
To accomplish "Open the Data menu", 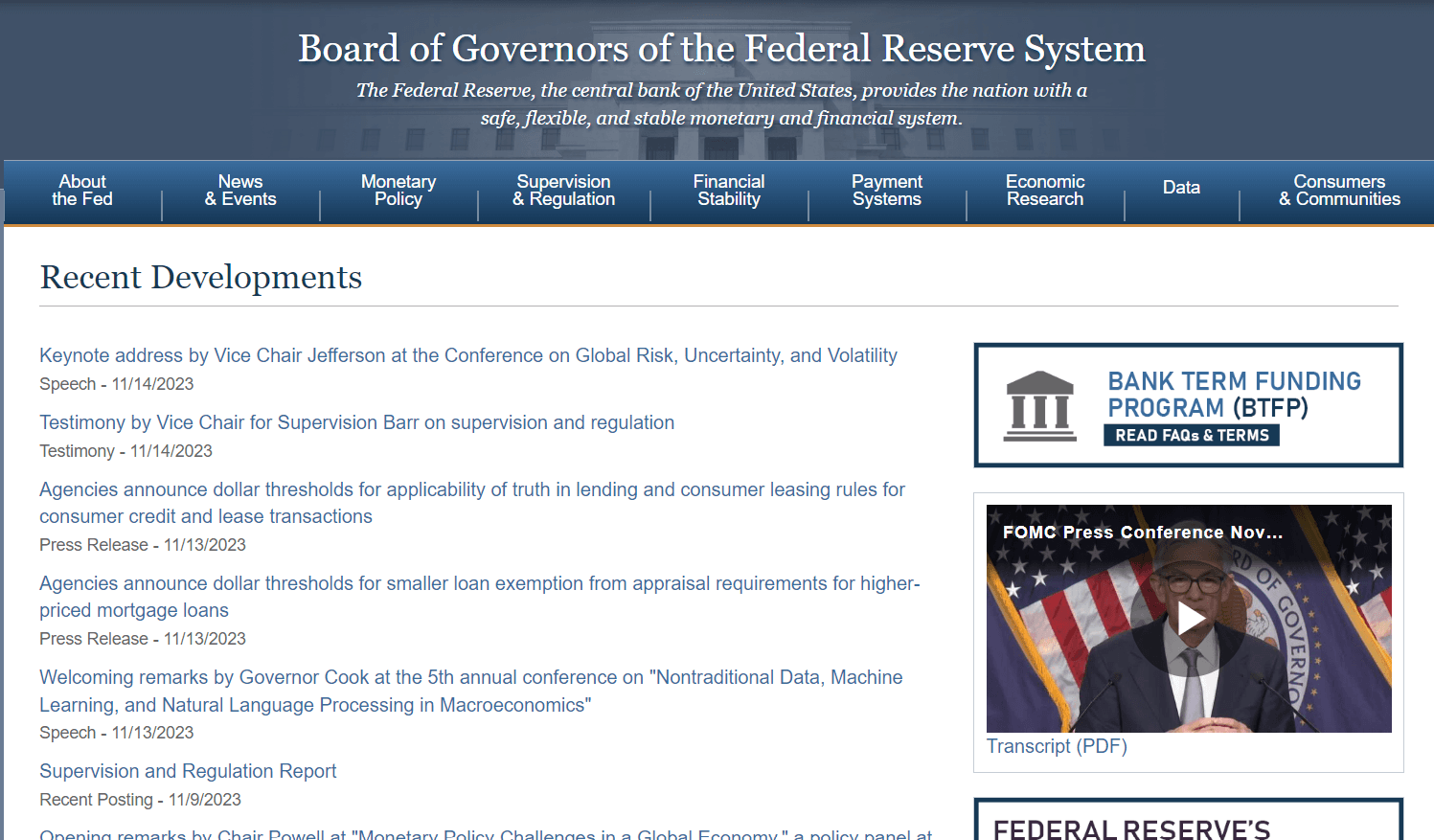I will pos(1181,188).
